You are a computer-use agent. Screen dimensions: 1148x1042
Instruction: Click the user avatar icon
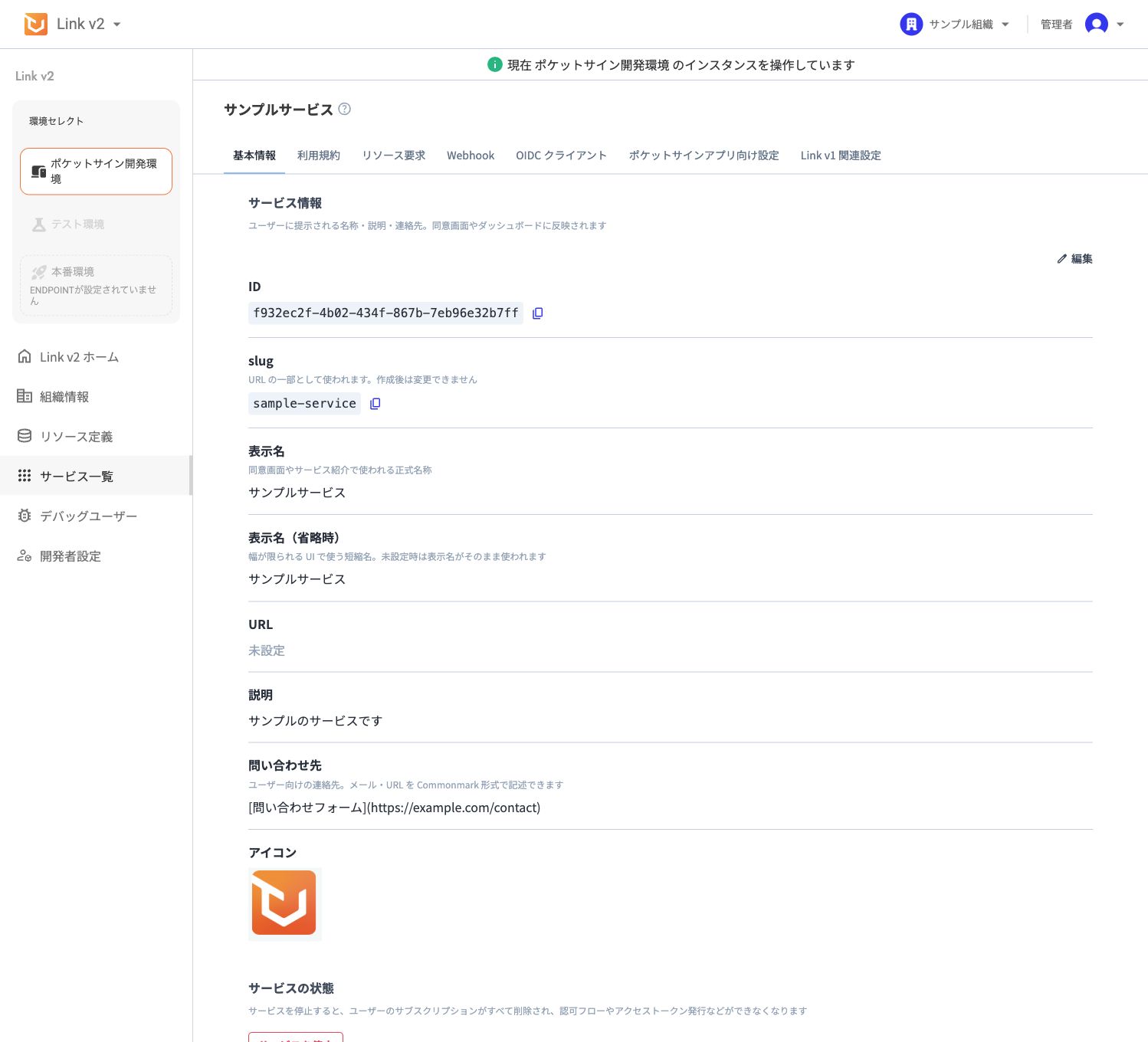coord(1097,25)
